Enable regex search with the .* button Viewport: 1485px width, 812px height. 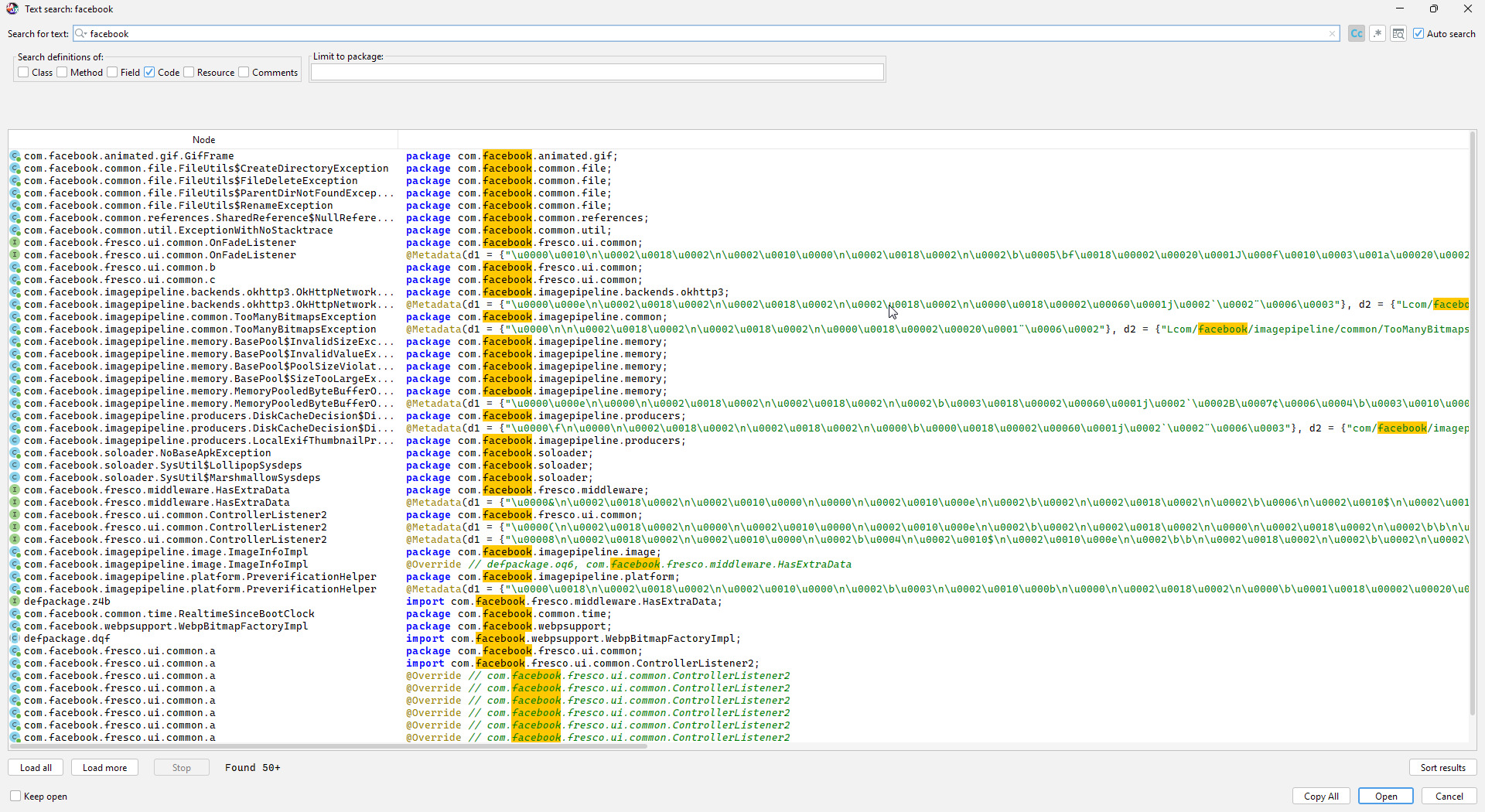(x=1377, y=33)
